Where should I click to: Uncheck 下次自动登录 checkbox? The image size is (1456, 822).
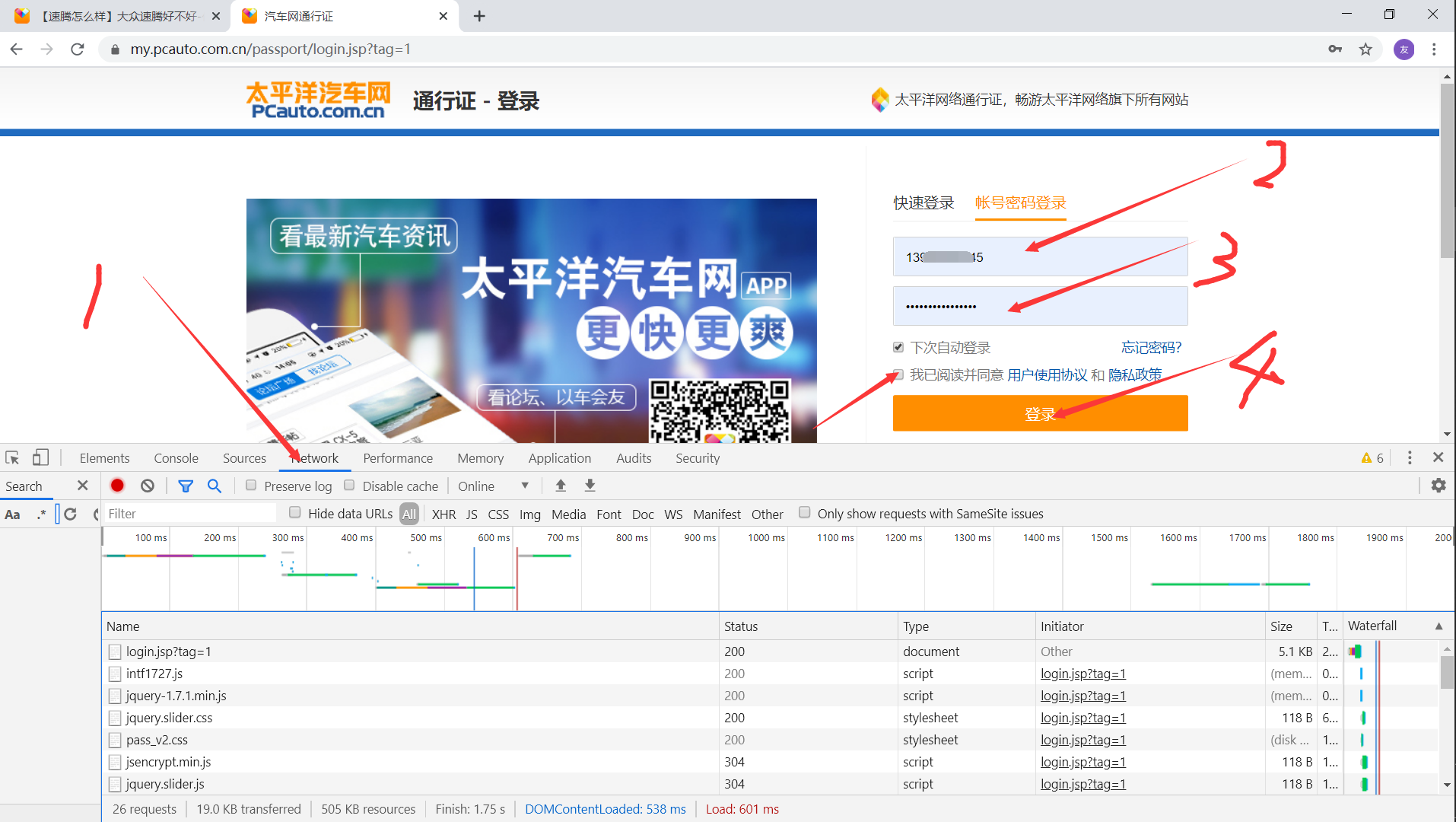pos(898,347)
